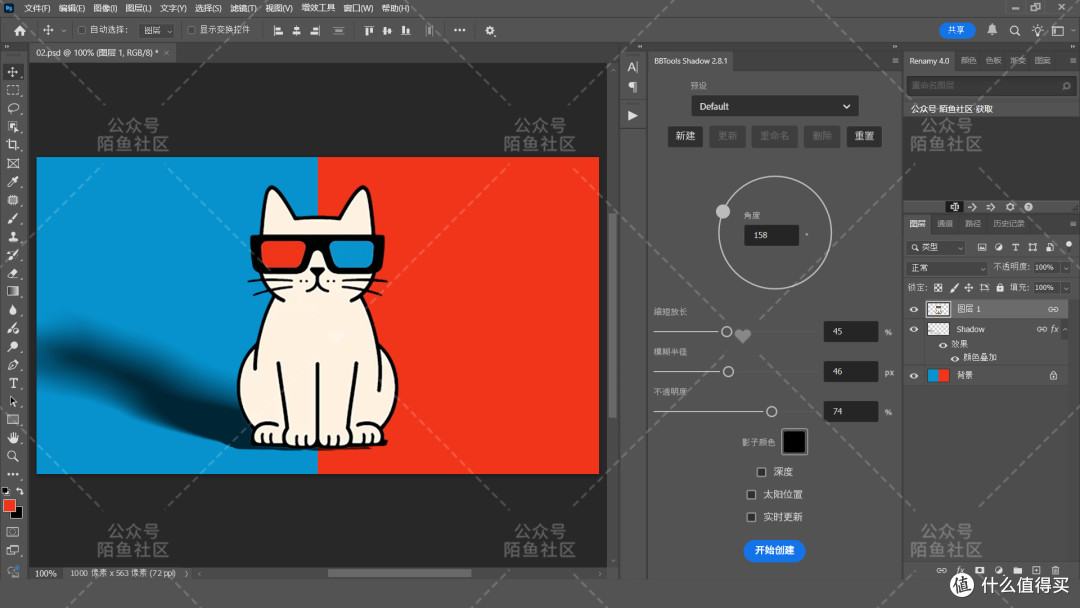Image resolution: width=1080 pixels, height=608 pixels.
Task: Select the Lasso tool
Action: click(x=13, y=108)
